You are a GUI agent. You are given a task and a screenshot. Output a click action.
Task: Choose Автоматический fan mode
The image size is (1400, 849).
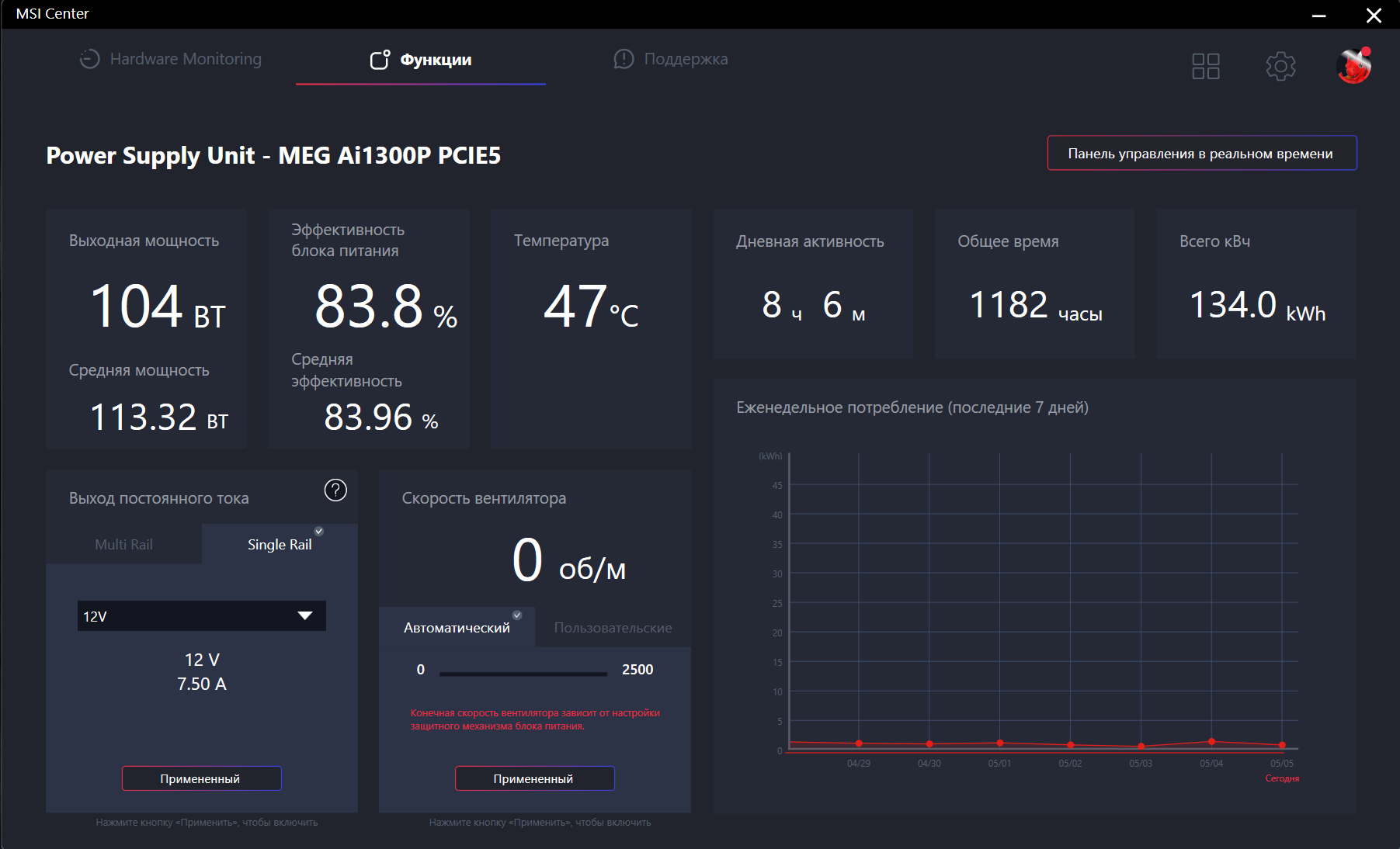tap(457, 627)
